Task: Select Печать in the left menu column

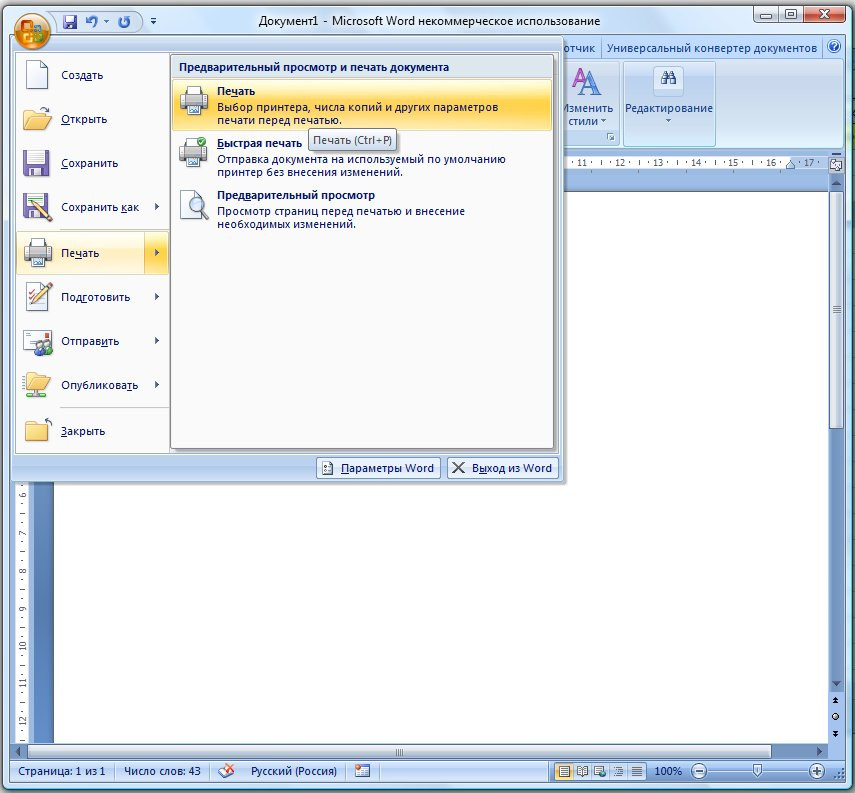Action: coord(81,253)
